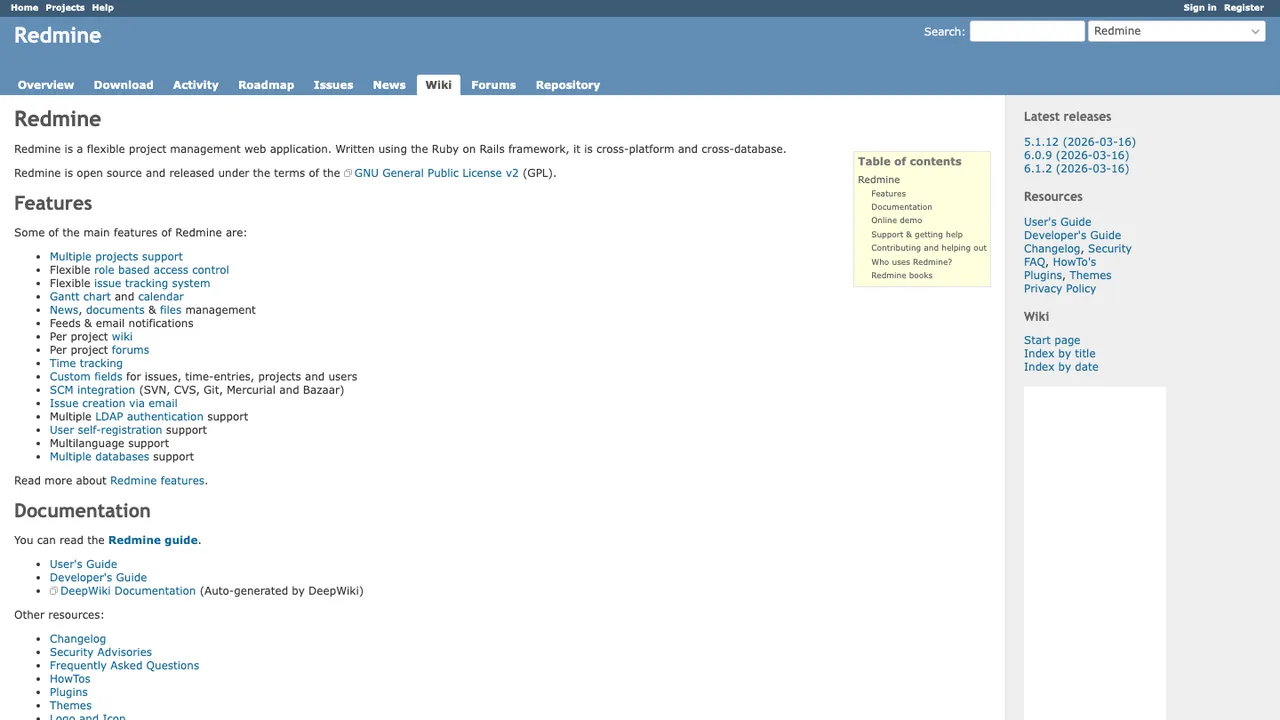Open issue tracking system link

point(152,283)
